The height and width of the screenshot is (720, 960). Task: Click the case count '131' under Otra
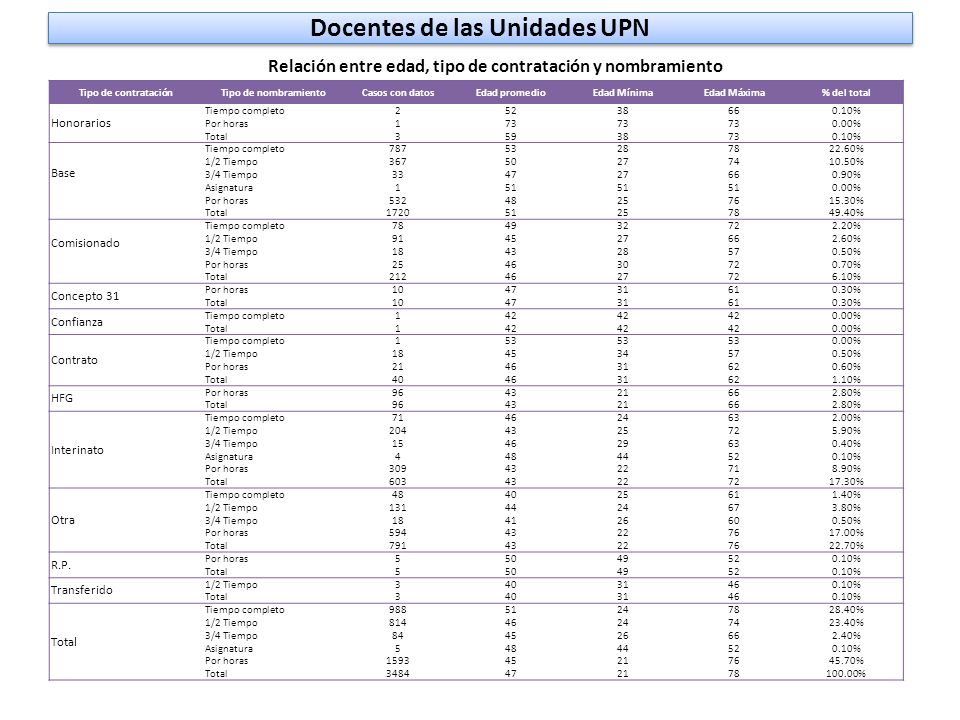coord(397,508)
